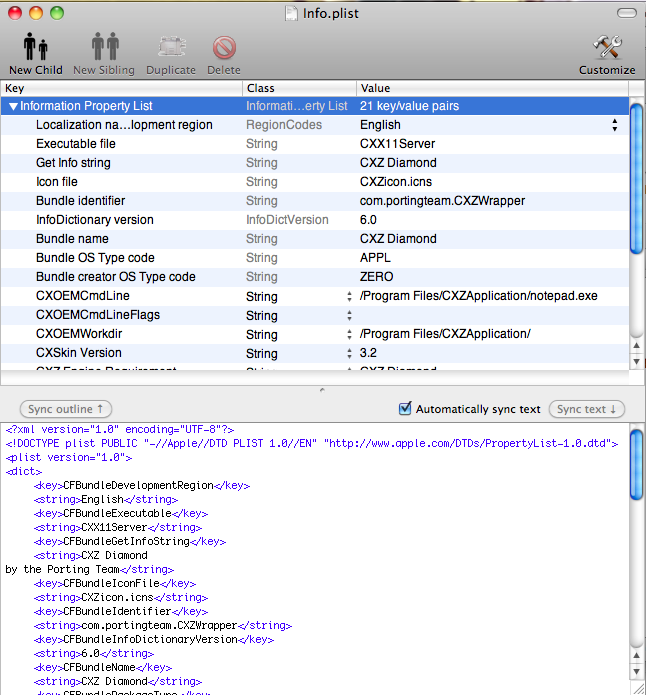646x695 pixels.
Task: Sort by the Key column header
Action: [x=121, y=88]
